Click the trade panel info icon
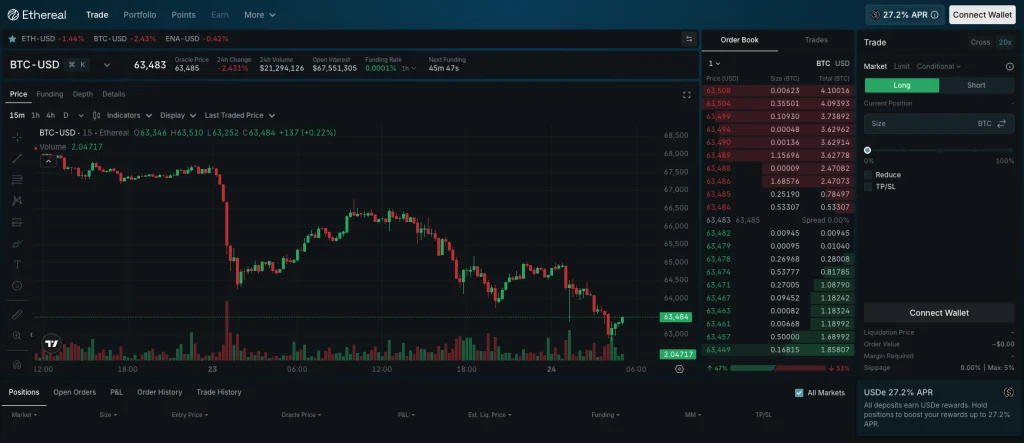Image resolution: width=1024 pixels, height=443 pixels. (1010, 67)
